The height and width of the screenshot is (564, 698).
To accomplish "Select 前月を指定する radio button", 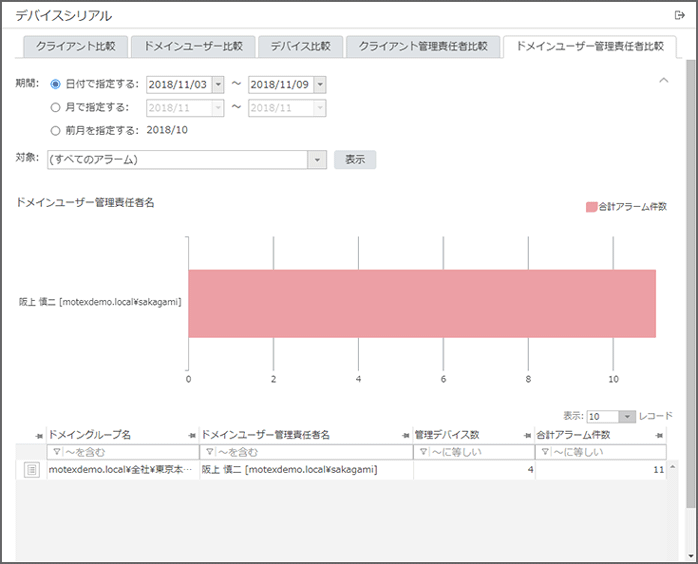I will (x=55, y=130).
